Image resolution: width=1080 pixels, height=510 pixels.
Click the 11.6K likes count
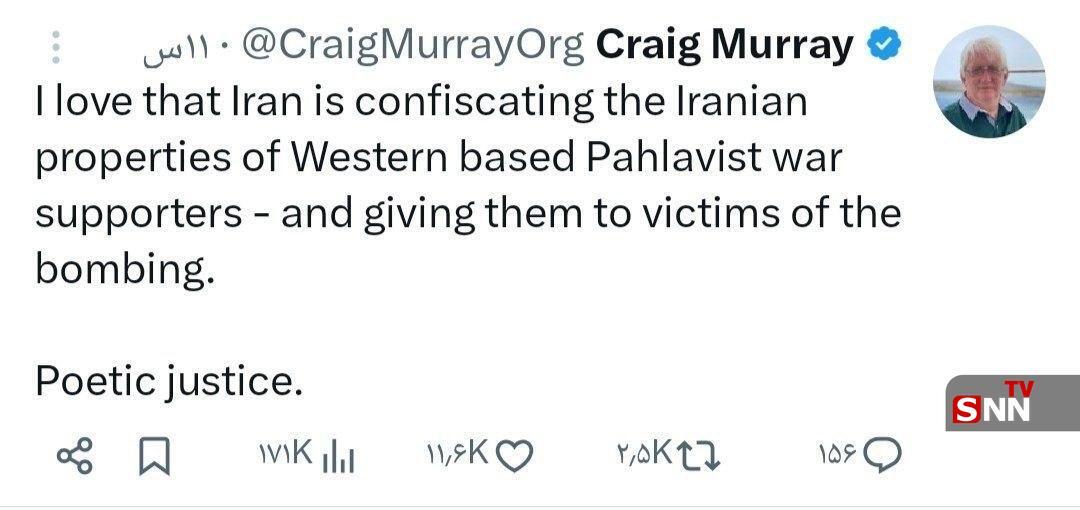coord(456,456)
